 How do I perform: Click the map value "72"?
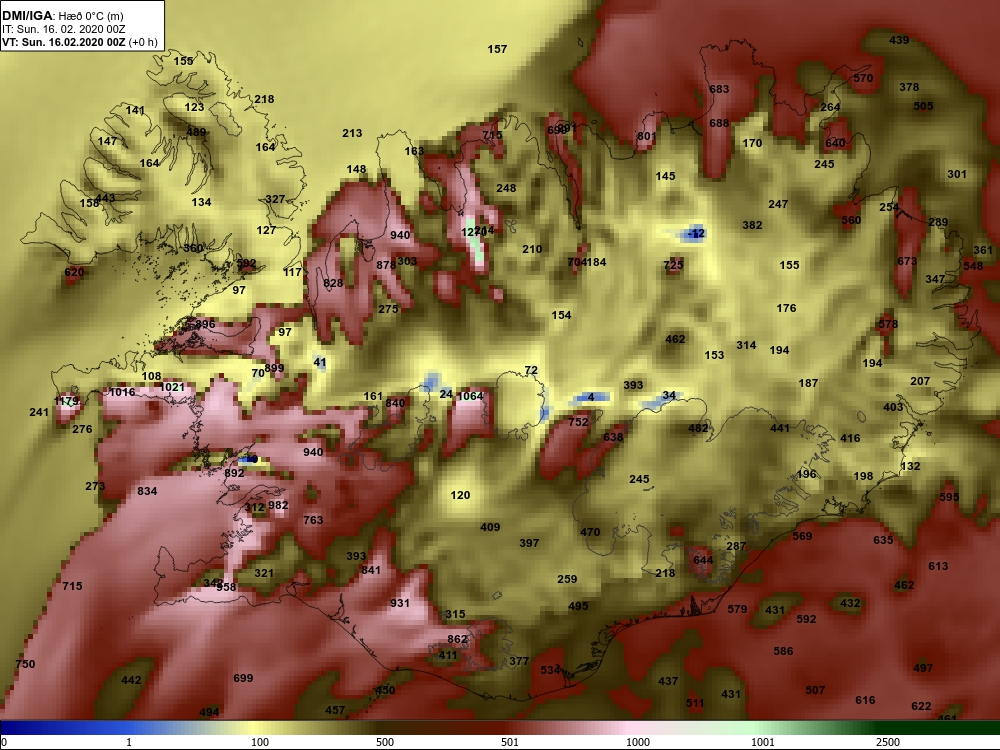pos(531,371)
